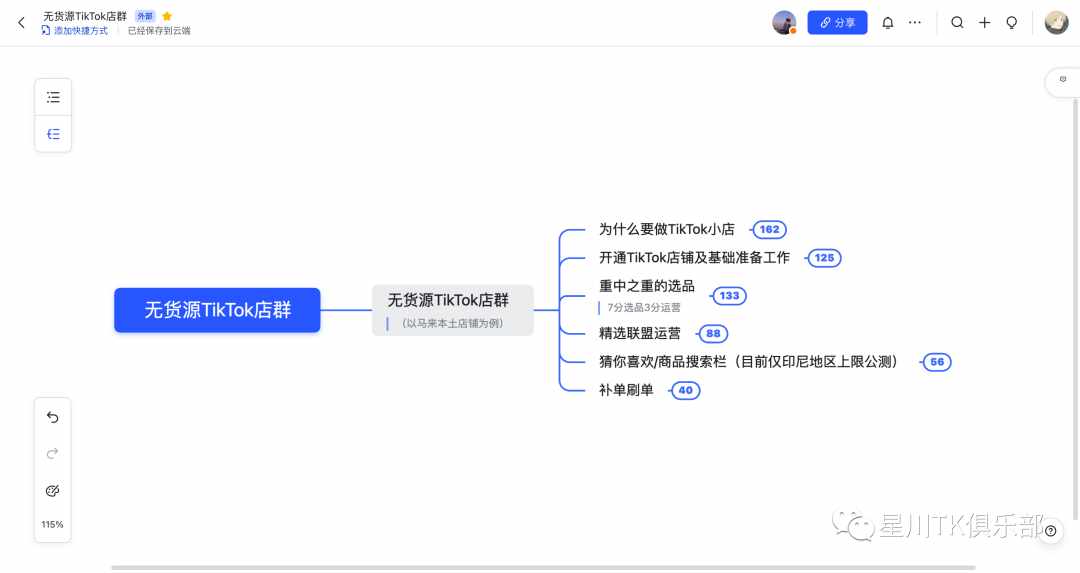The height and width of the screenshot is (573, 1080).
Task: Click the vertical scrollbar on right
Action: tap(1076, 309)
